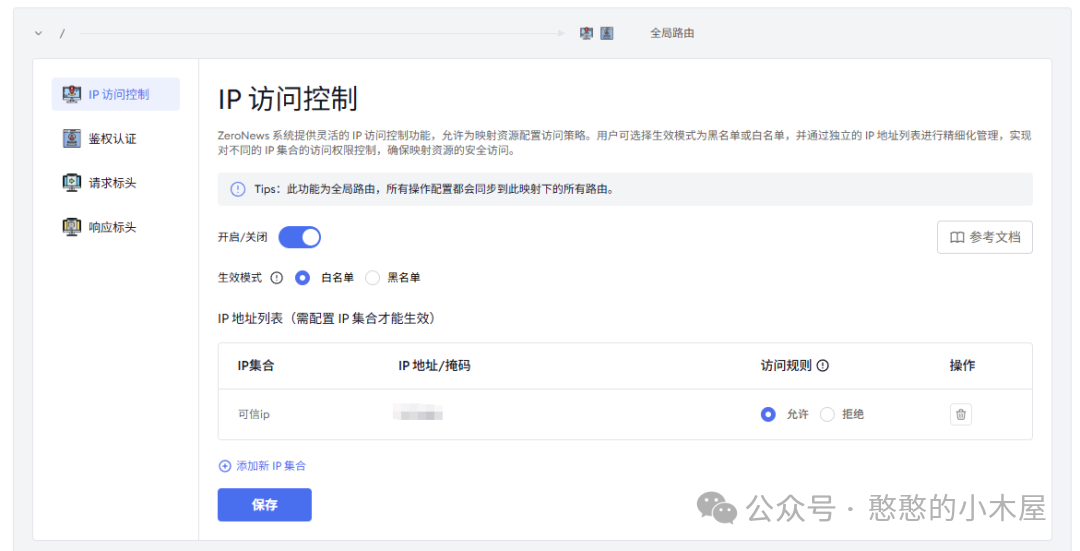Image resolution: width=1080 pixels, height=551 pixels.
Task: Select the 白名单 radio option
Action: click(303, 278)
